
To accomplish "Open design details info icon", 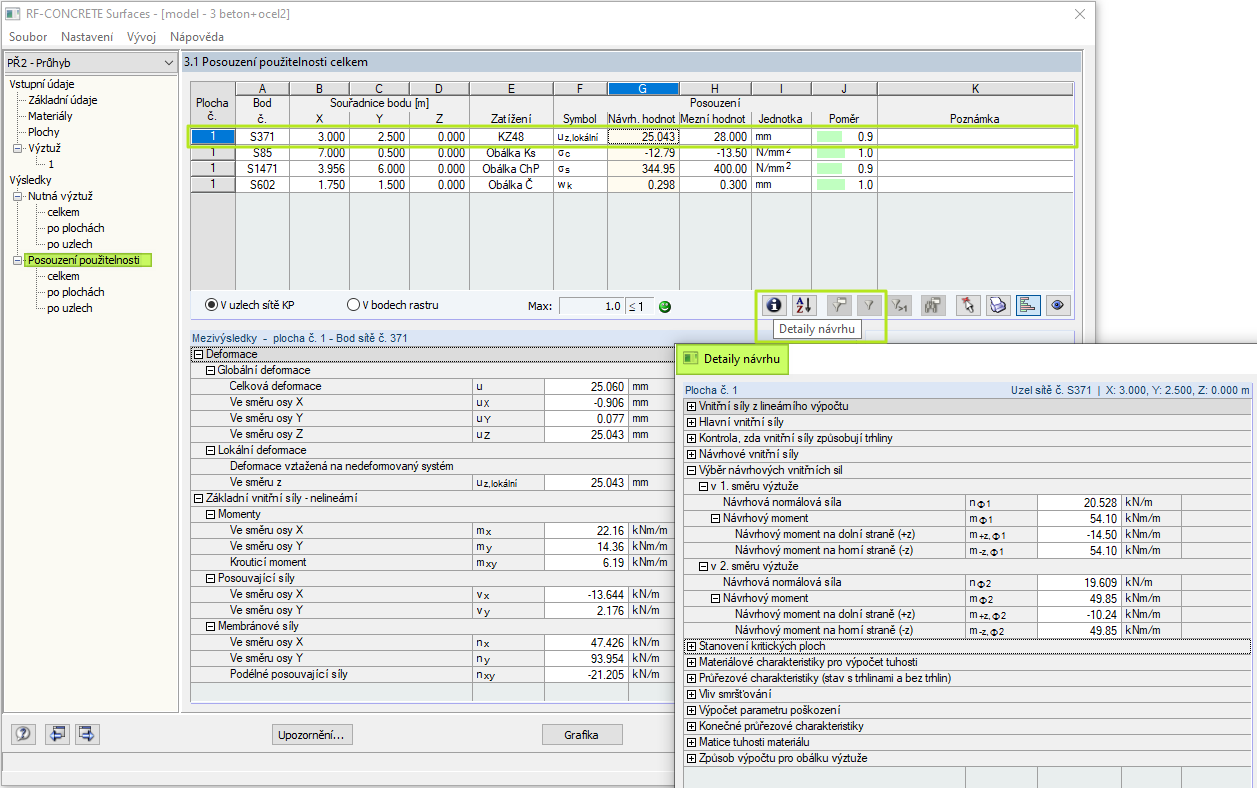I will pyautogui.click(x=772, y=306).
